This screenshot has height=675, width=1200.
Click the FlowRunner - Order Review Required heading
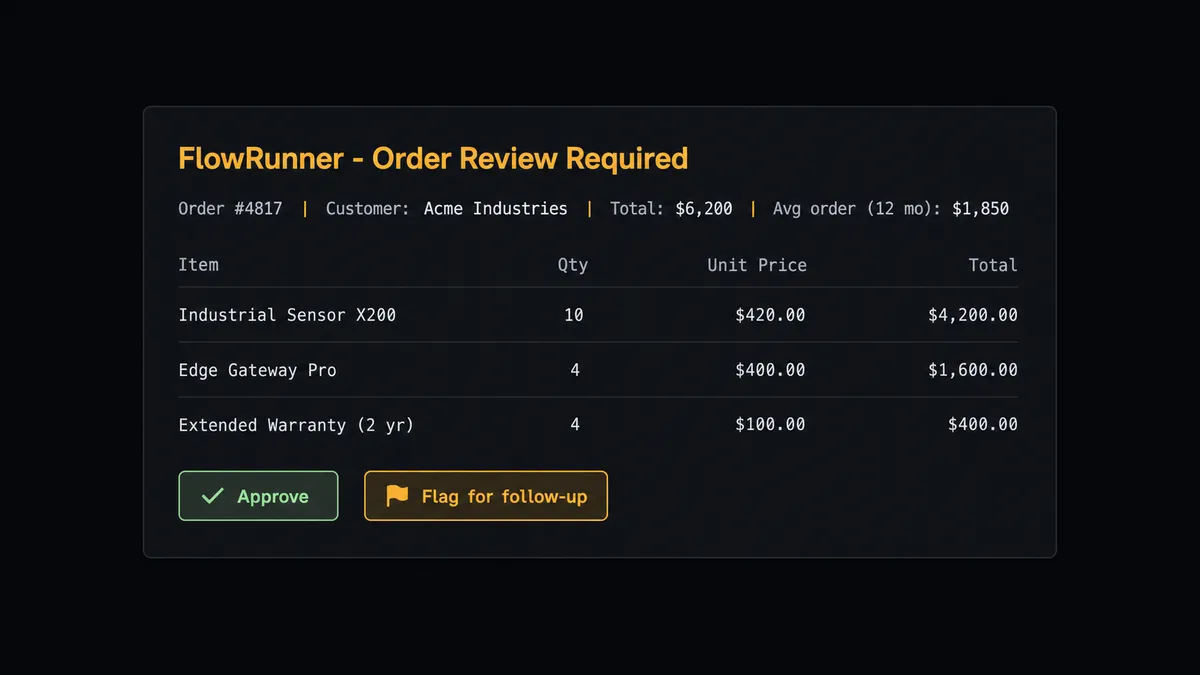[x=433, y=158]
